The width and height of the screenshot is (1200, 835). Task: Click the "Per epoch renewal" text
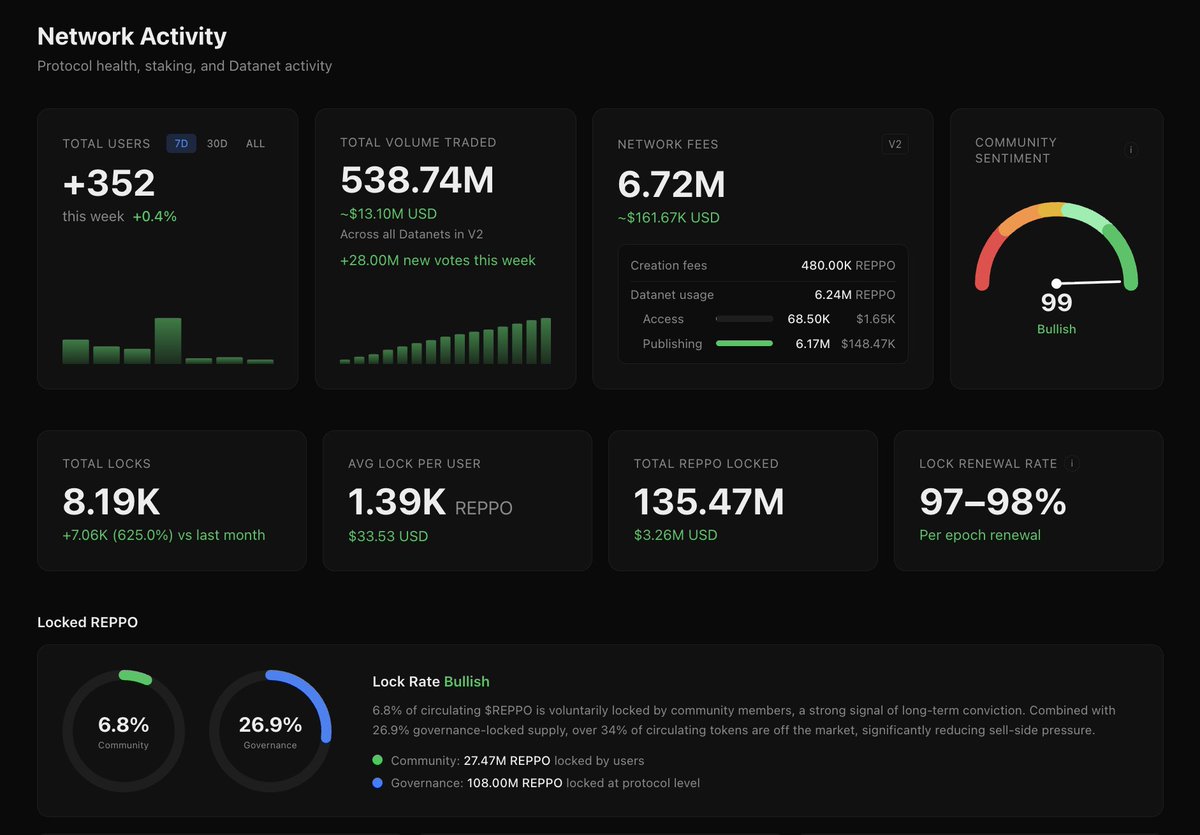point(980,535)
